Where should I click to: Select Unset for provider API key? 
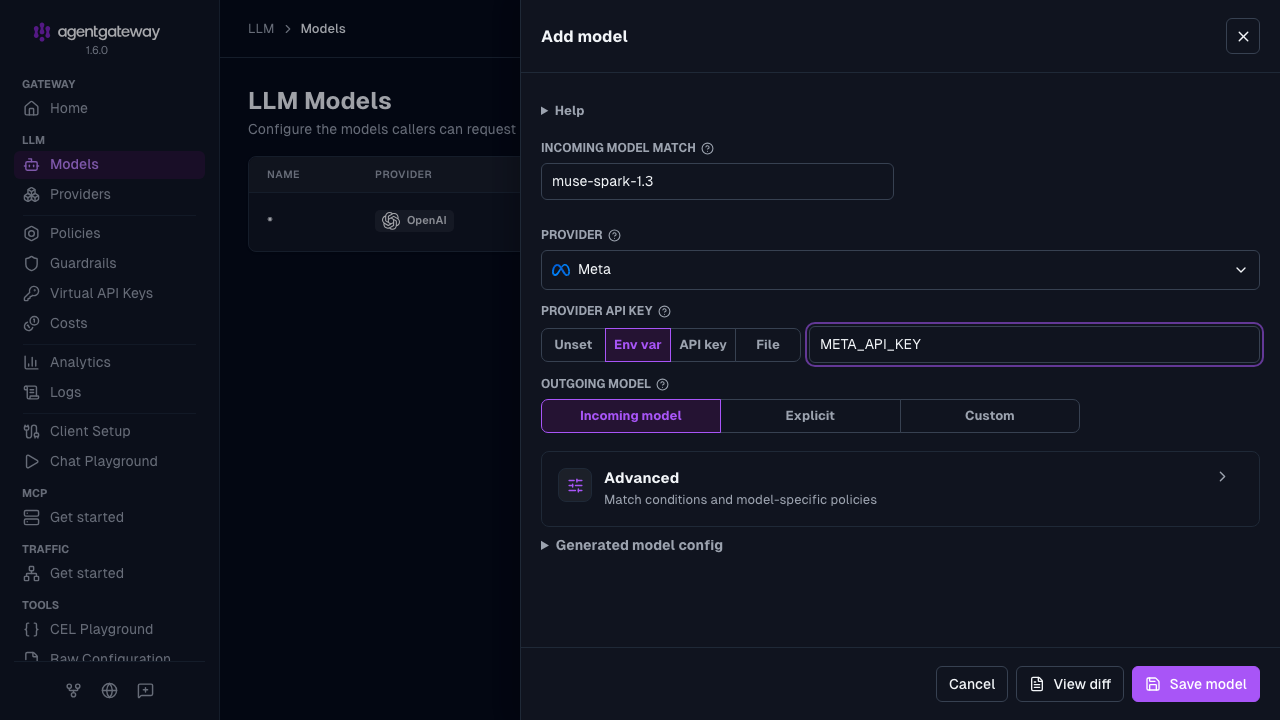573,345
